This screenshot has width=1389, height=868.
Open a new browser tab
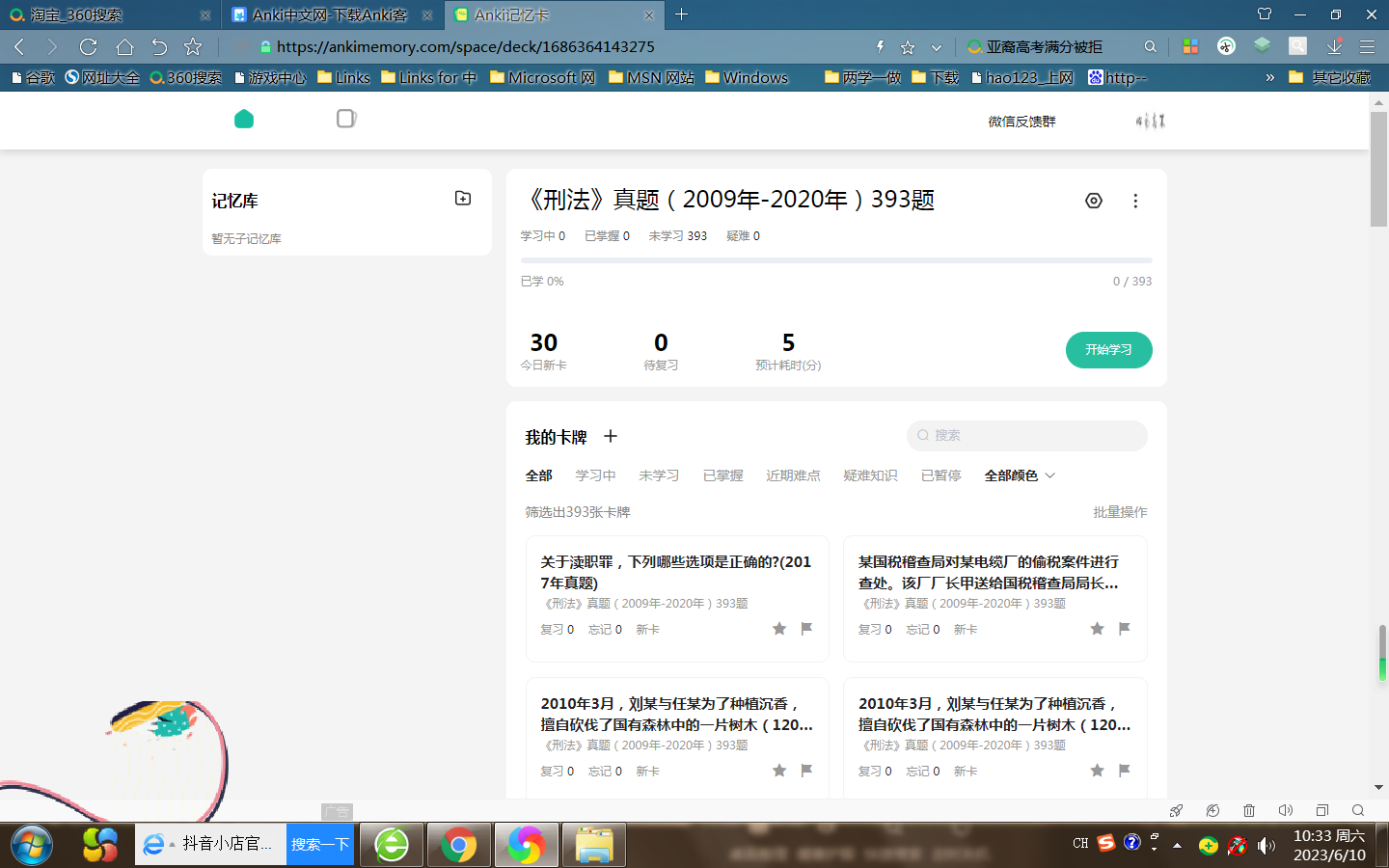681,14
